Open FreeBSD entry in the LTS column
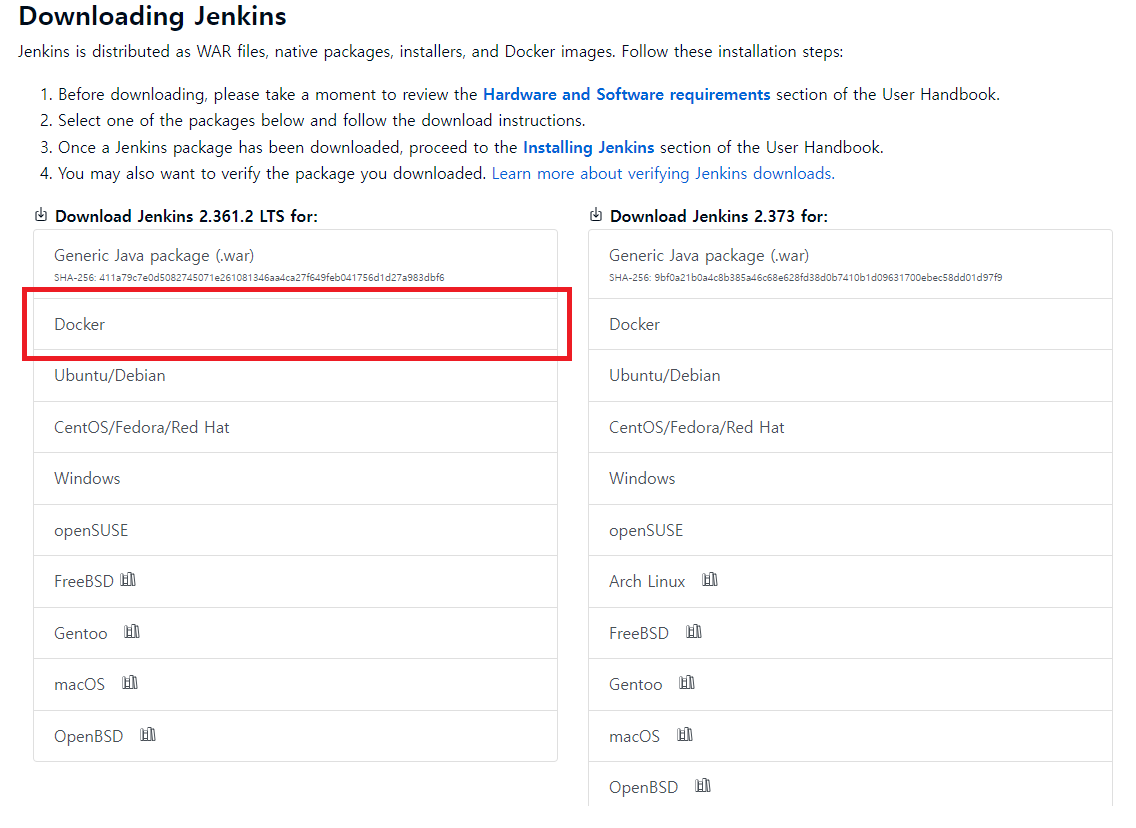 [296, 582]
